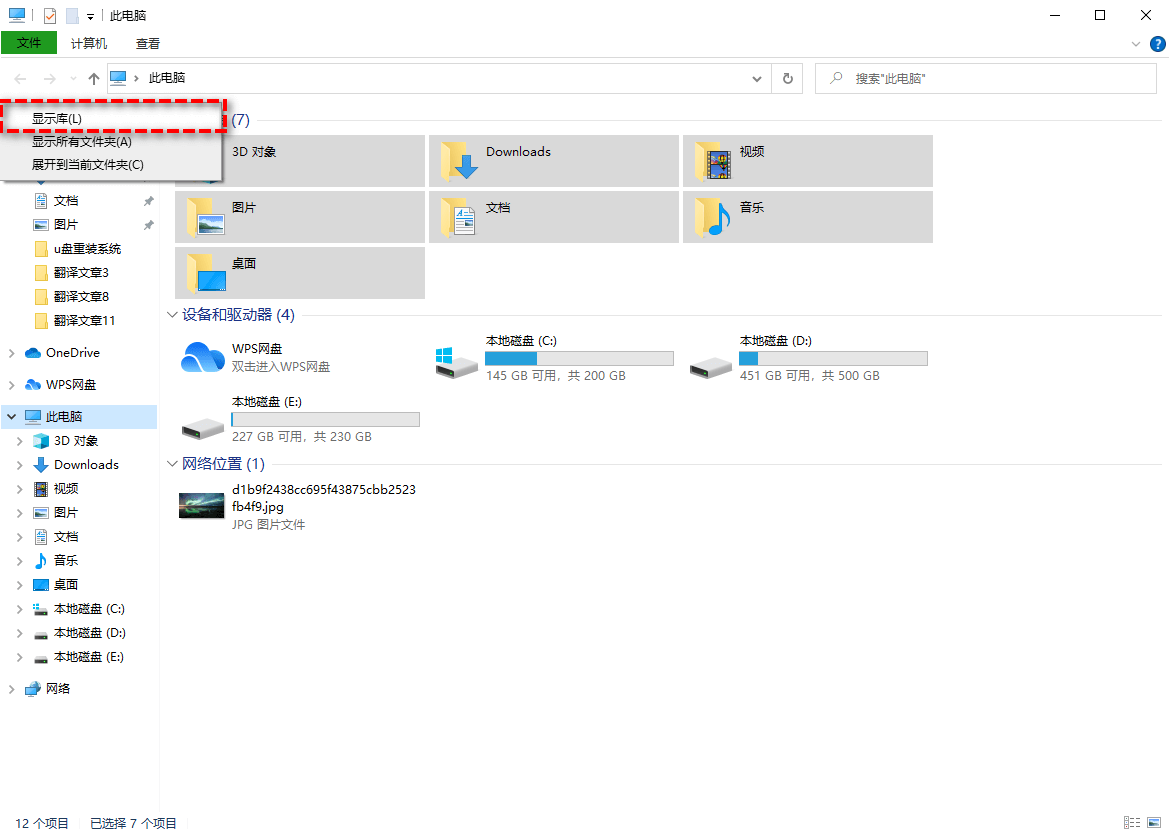Select the WPS网盘 cloud icon
1170x836 pixels.
tap(203, 357)
